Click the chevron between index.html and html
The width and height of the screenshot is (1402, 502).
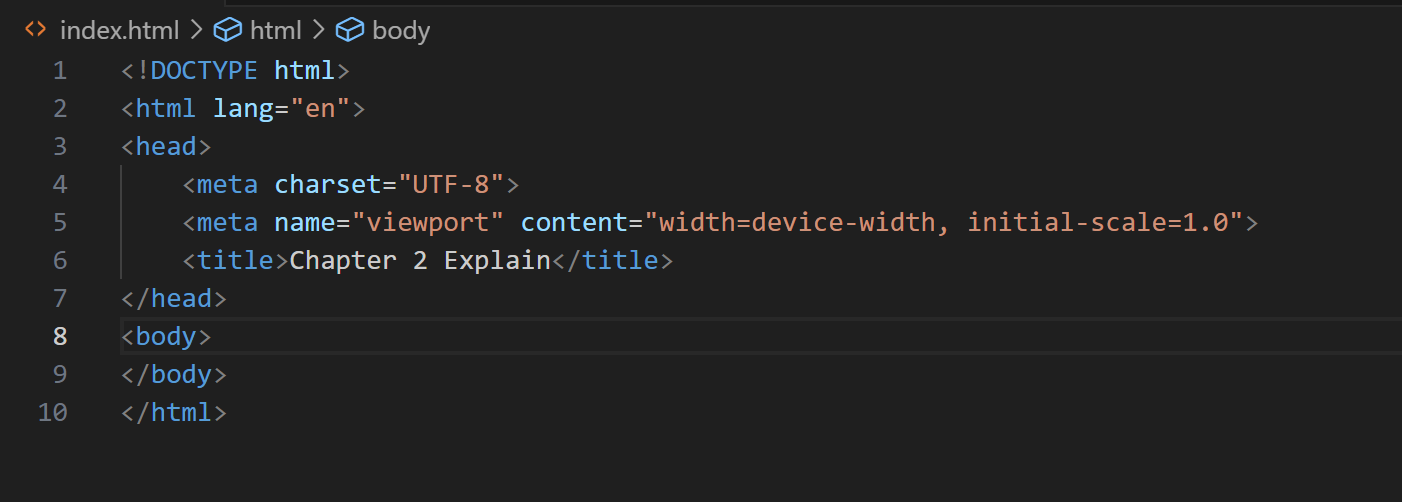coord(197,31)
